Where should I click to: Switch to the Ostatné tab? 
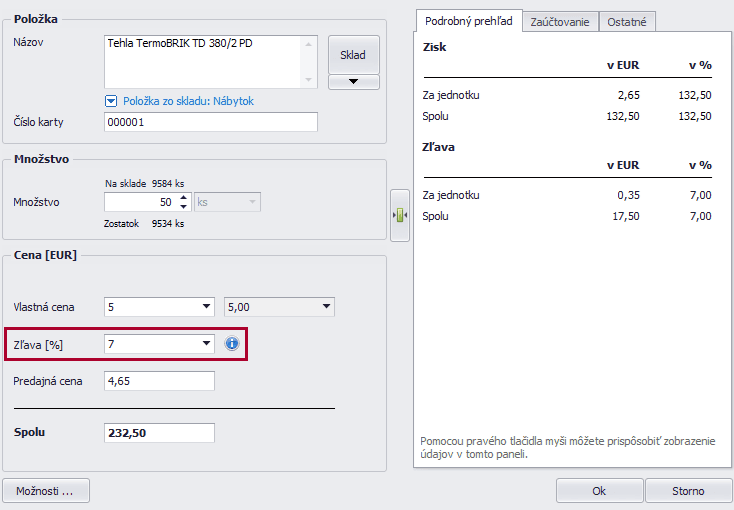(x=627, y=22)
